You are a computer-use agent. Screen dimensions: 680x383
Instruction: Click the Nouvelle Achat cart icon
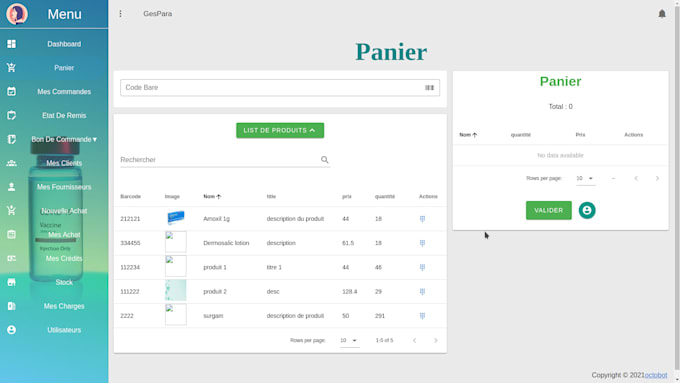click(12, 211)
